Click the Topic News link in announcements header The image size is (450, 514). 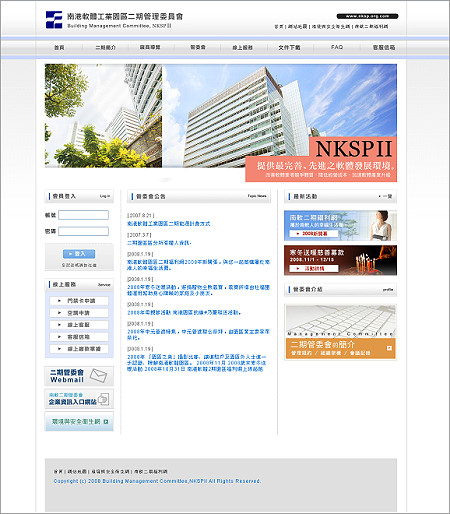(x=257, y=196)
